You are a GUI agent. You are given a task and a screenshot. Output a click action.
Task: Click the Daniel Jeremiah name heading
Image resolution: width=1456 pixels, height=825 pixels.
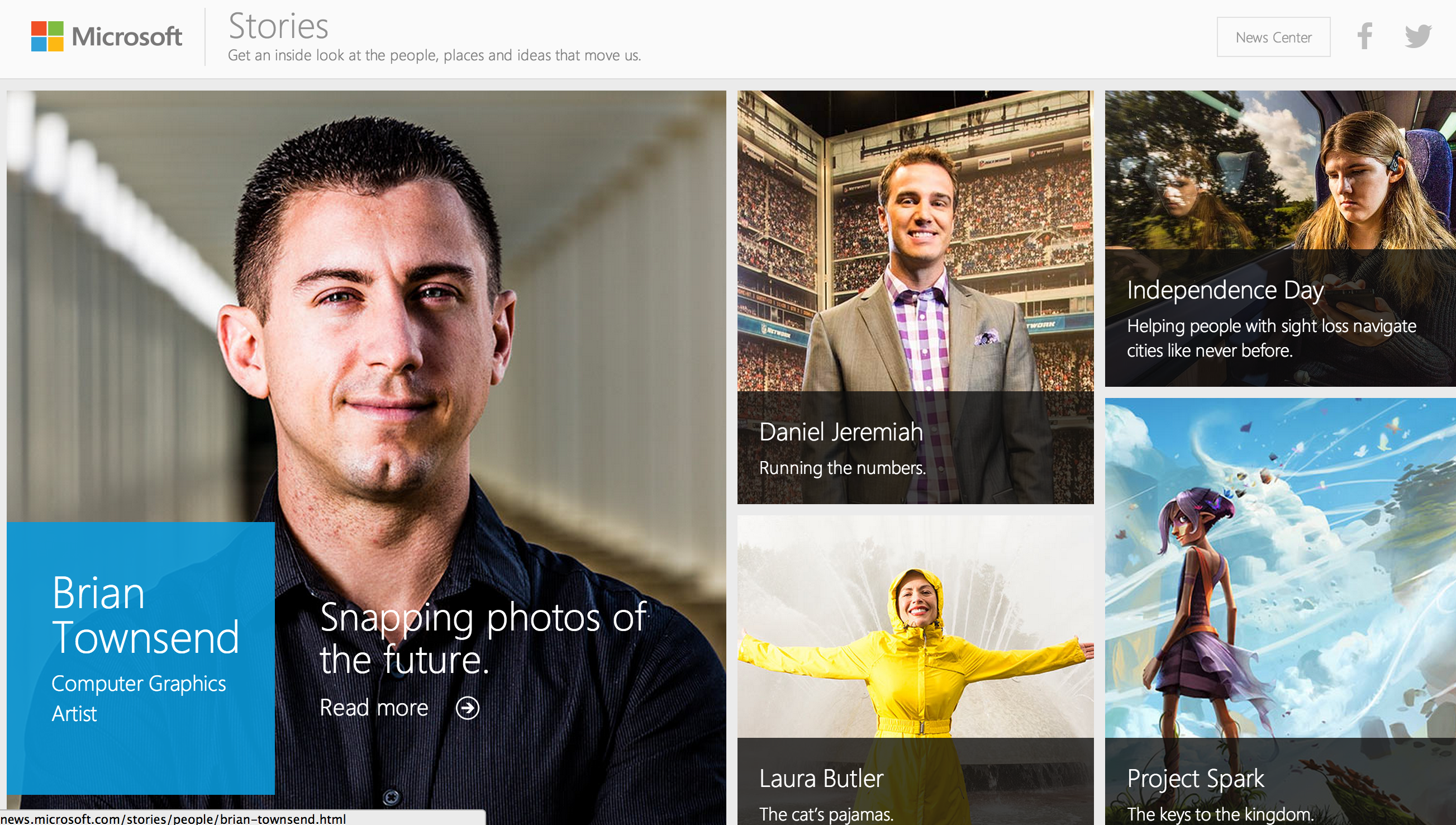tap(841, 432)
